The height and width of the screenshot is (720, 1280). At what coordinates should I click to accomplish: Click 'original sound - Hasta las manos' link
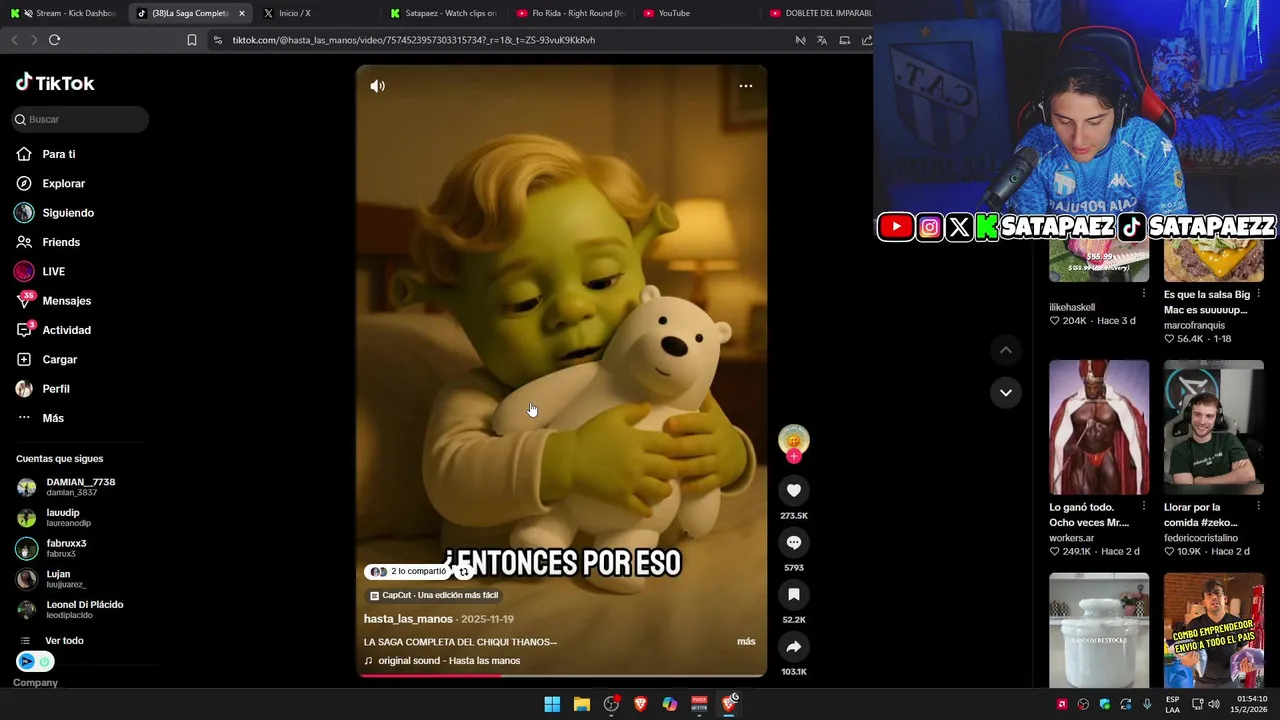(x=442, y=661)
